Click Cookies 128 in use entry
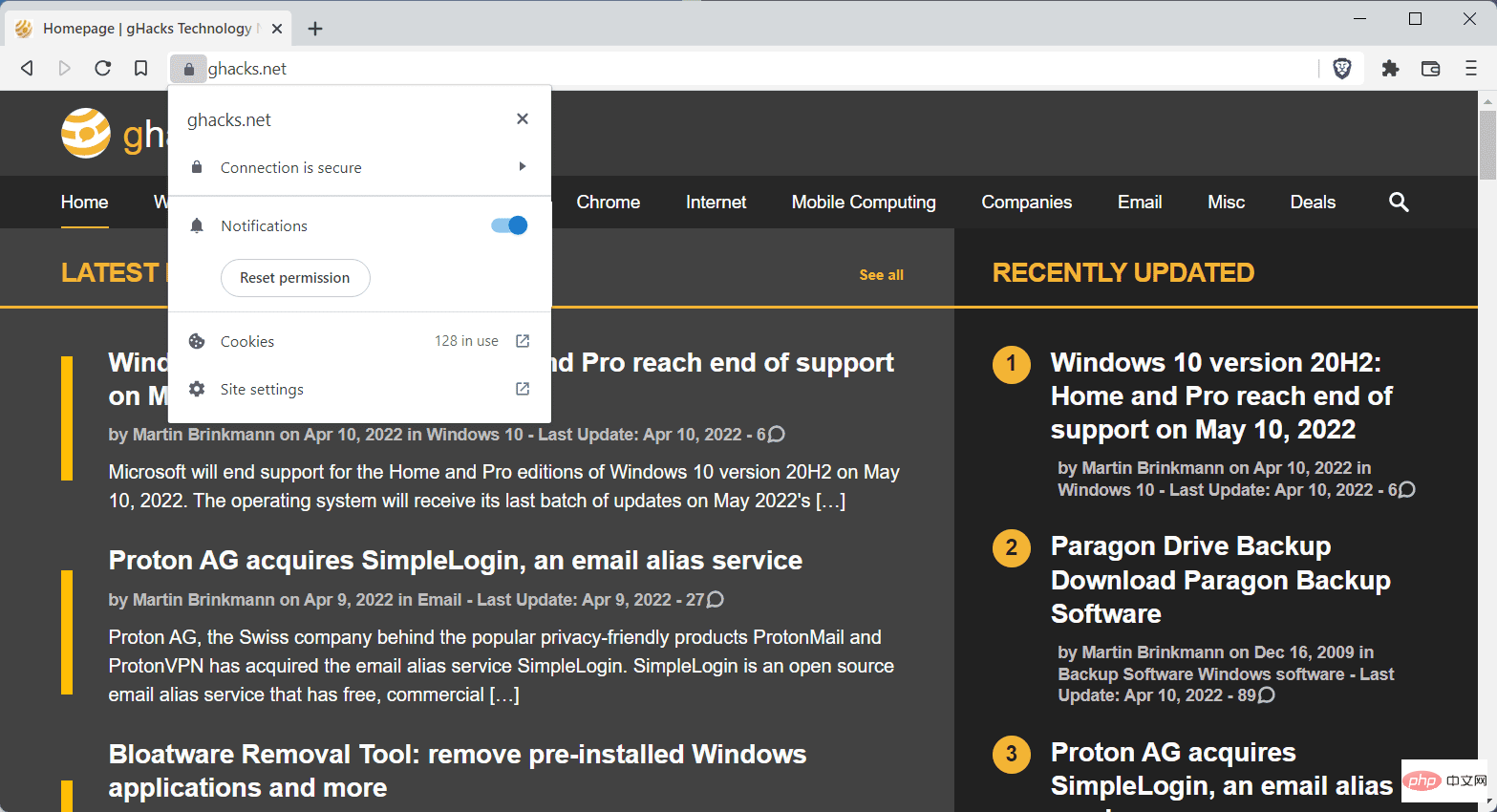This screenshot has height=812, width=1497. (359, 341)
